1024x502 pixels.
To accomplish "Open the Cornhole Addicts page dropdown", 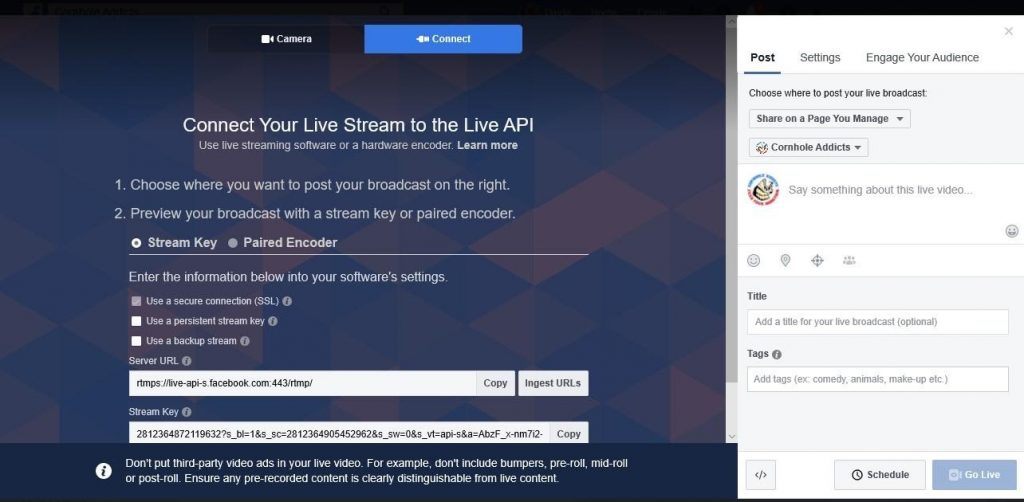I will [x=808, y=148].
